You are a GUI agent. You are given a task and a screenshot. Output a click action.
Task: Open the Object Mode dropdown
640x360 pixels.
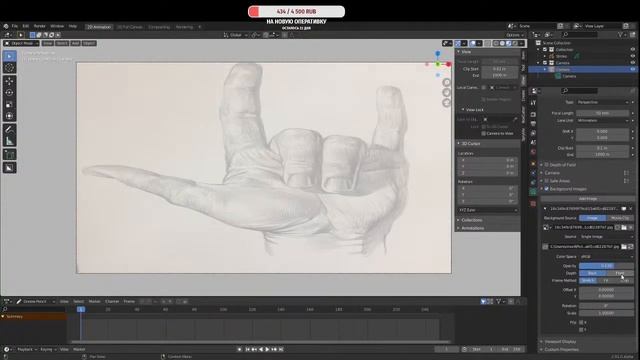pyautogui.click(x=21, y=43)
